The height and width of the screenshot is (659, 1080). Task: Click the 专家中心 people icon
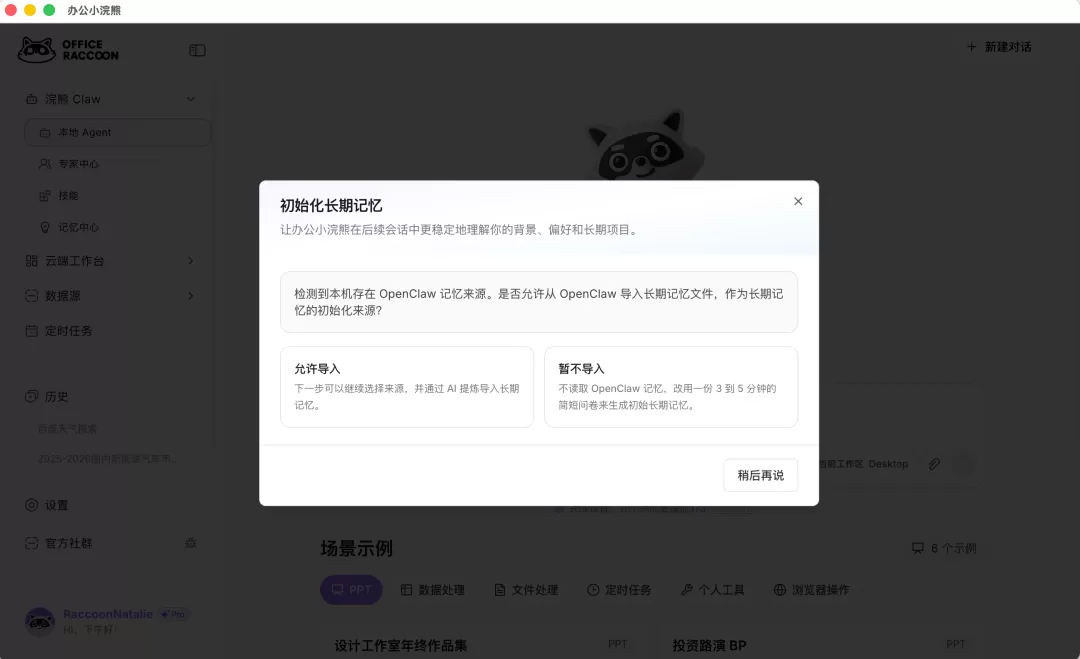(x=45, y=164)
